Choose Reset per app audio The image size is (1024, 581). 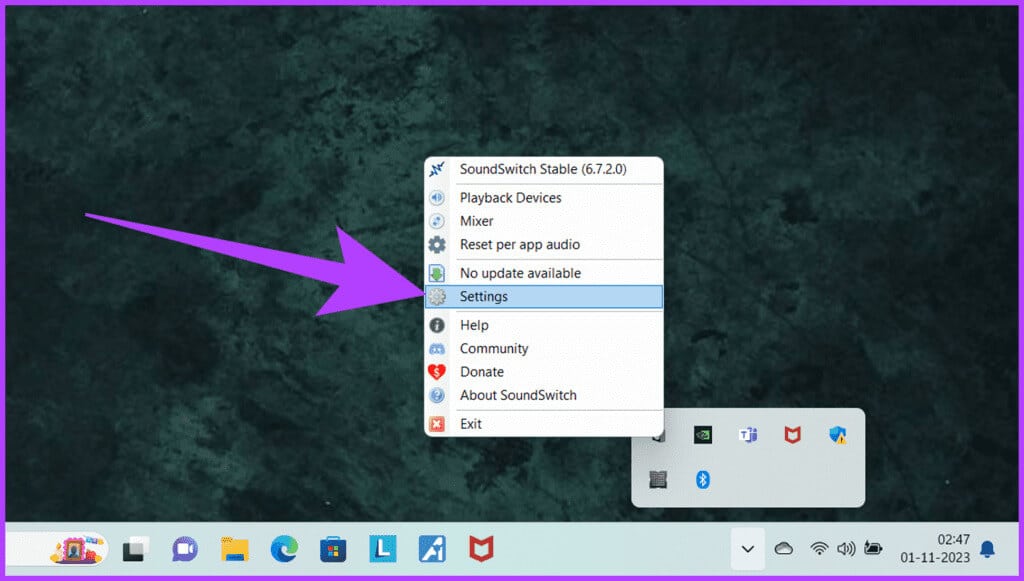click(543, 245)
